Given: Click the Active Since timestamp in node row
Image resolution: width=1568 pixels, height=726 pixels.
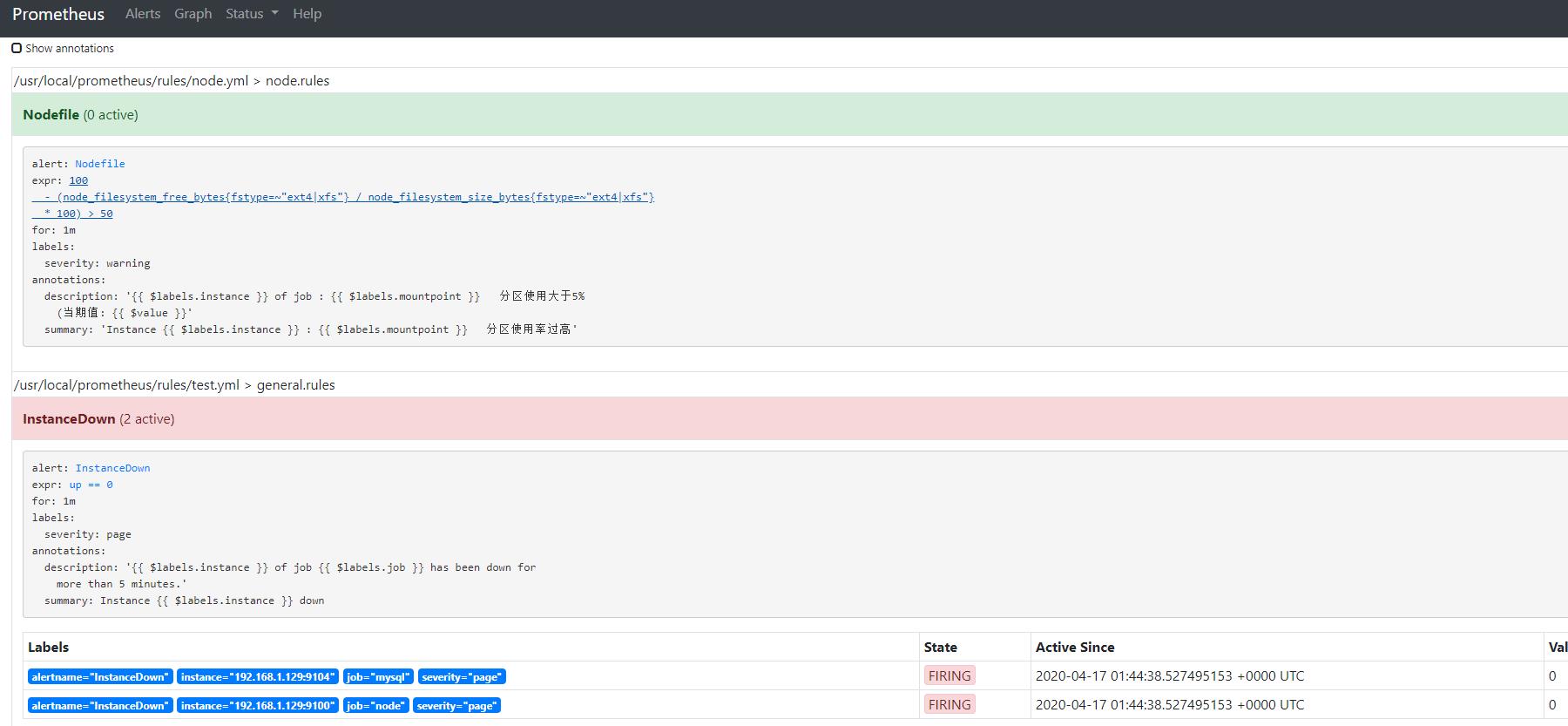Looking at the screenshot, I should 1170,704.
